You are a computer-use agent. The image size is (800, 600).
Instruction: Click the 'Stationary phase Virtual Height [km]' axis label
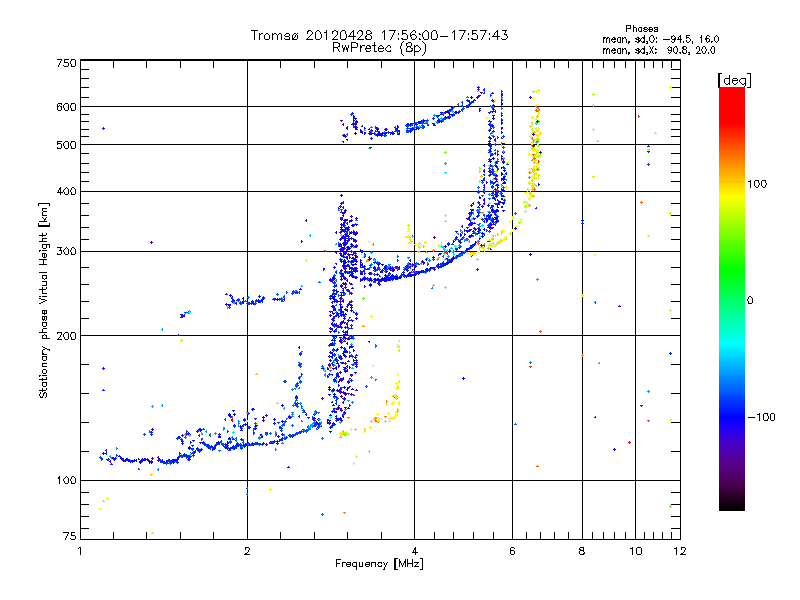(44, 301)
